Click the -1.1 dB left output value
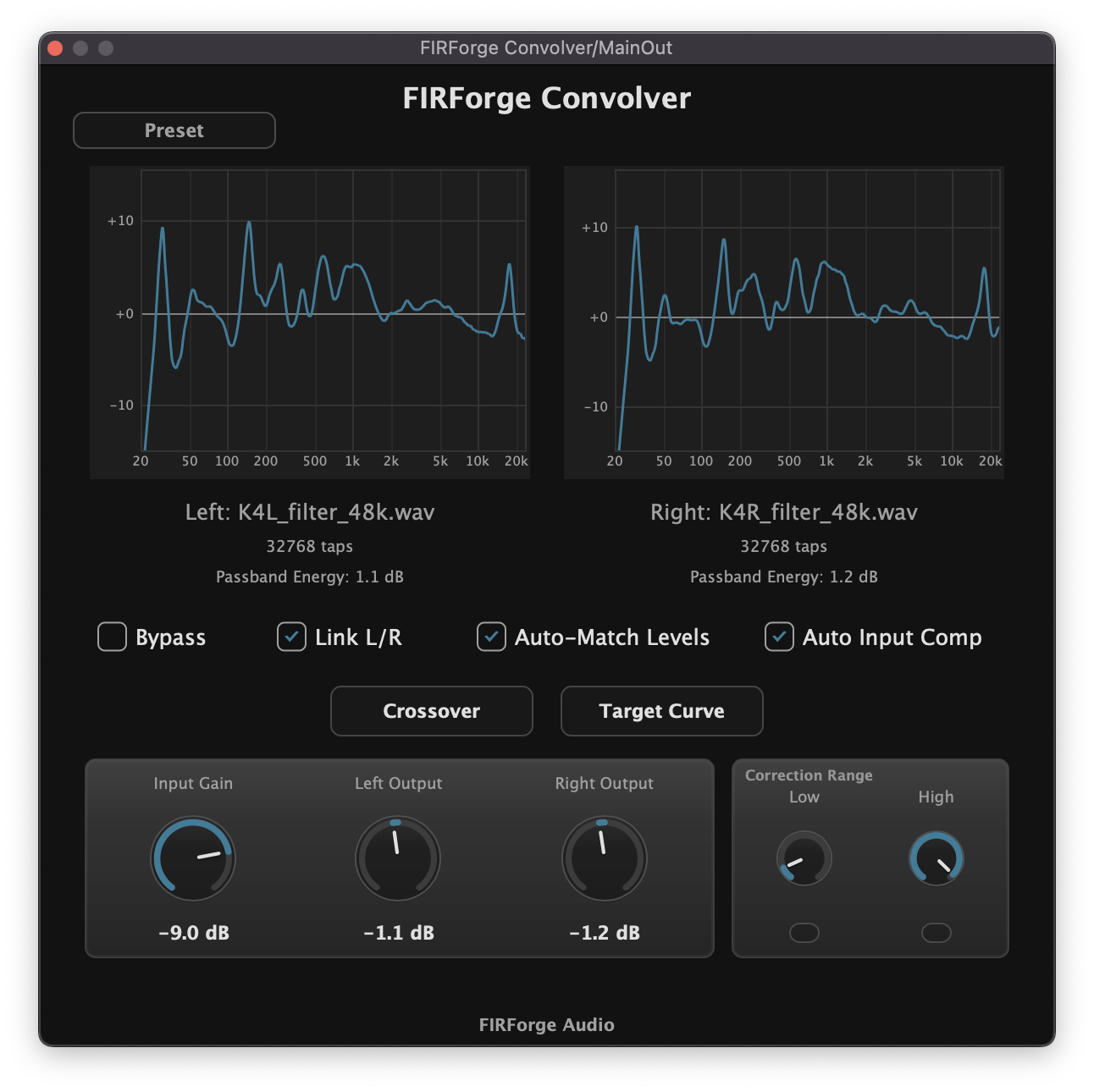The image size is (1094, 1092). coord(399,933)
